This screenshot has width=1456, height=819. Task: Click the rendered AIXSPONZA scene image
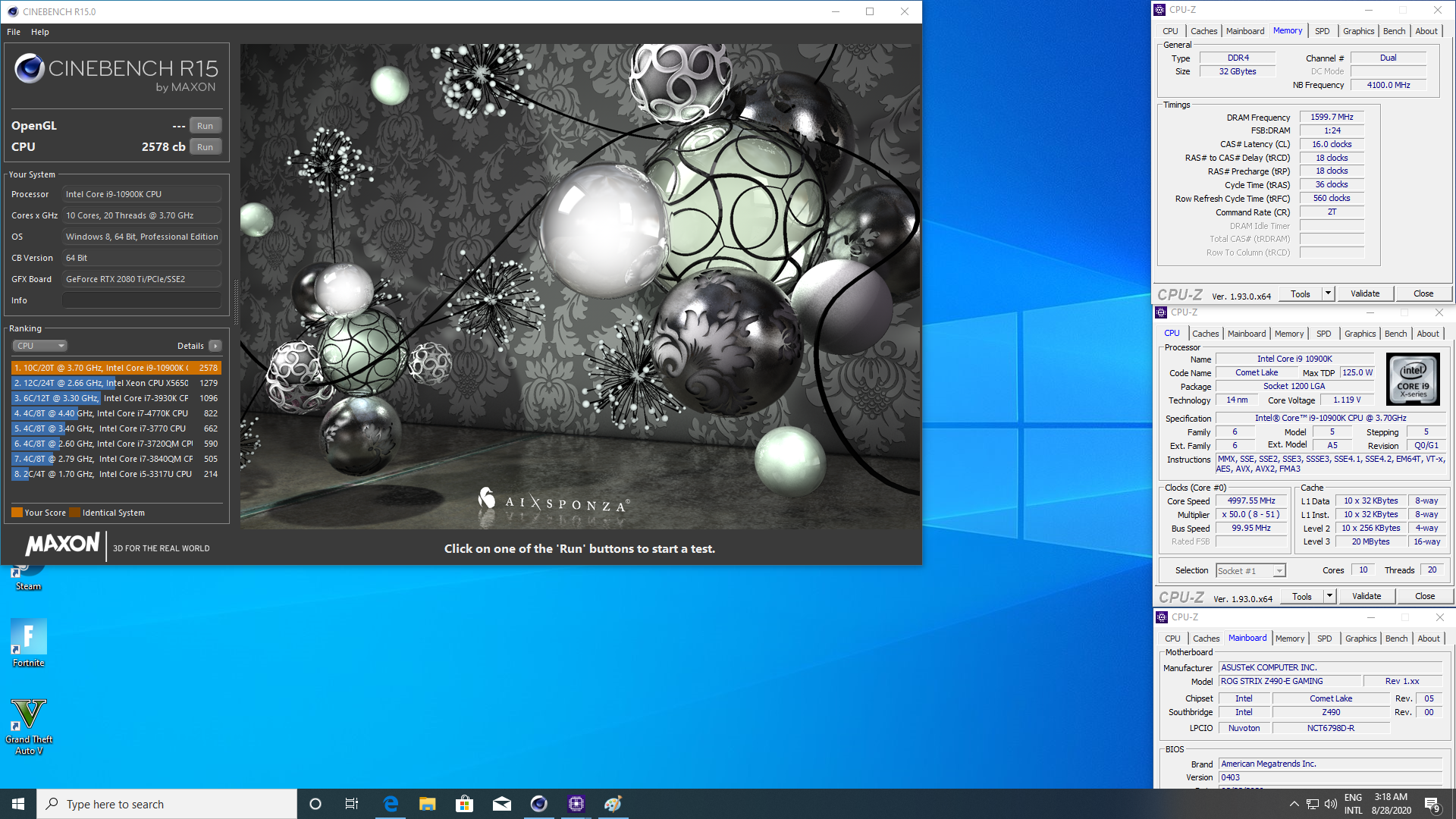tap(580, 287)
